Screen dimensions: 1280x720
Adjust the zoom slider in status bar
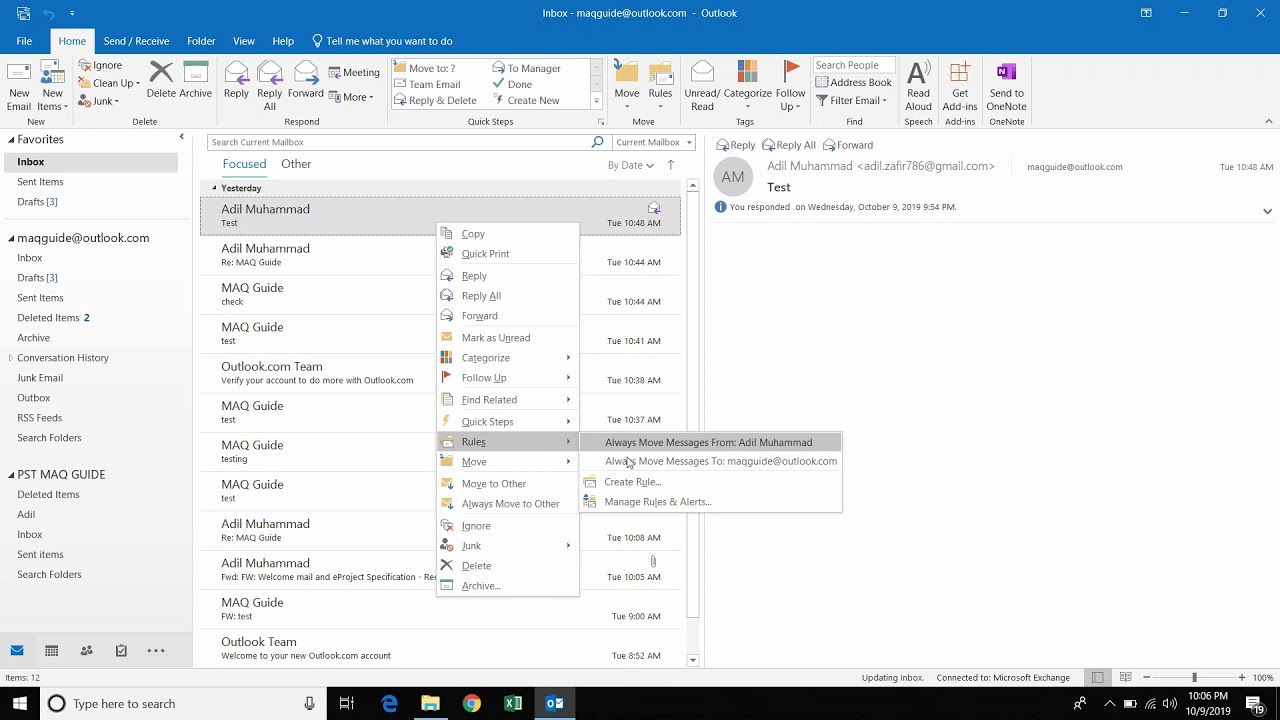(1194, 678)
